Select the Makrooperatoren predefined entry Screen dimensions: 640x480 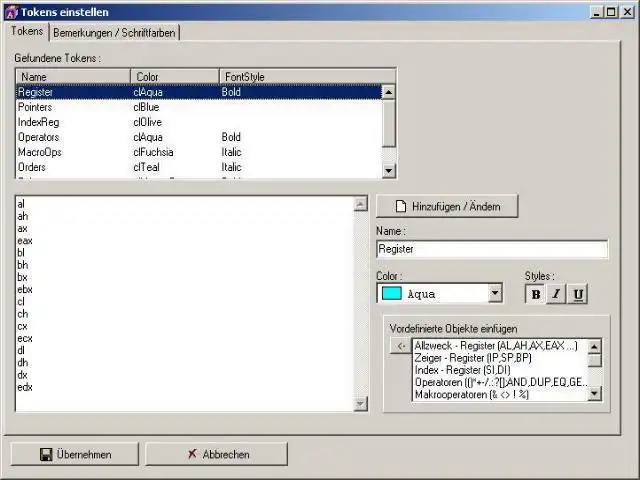coord(500,395)
